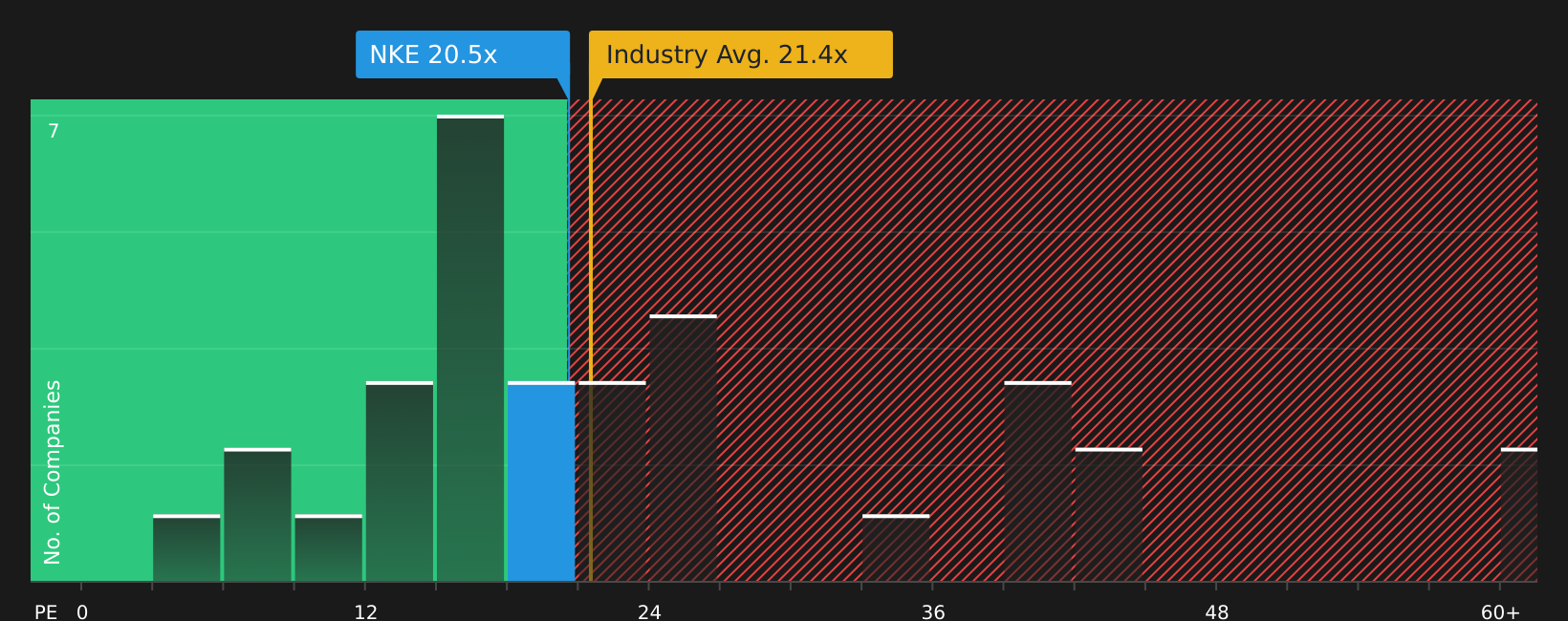Click the 'PE' axis label
Viewport: 1568px width, 621px height.
coord(46,612)
